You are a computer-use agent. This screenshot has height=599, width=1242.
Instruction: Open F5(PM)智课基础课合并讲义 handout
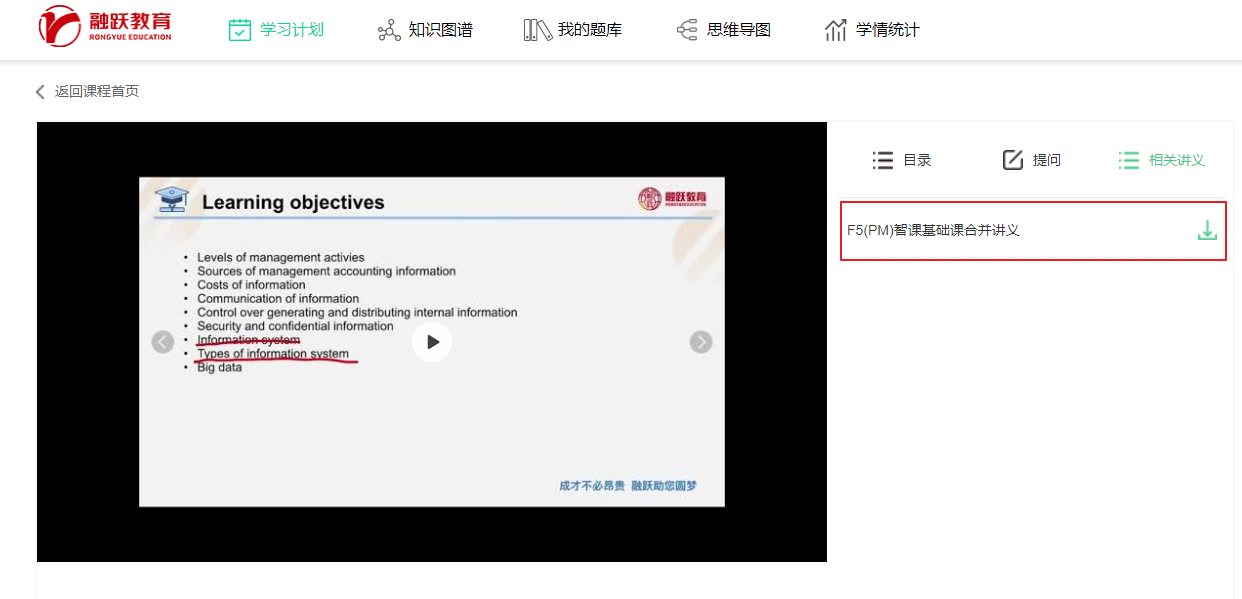[x=933, y=231]
